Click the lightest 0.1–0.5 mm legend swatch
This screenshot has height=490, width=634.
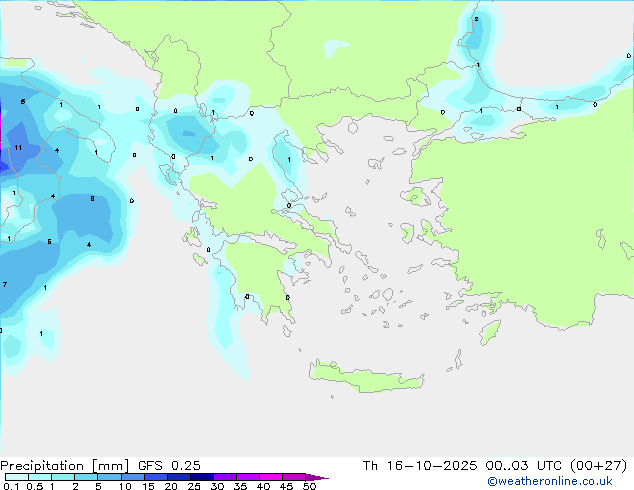tap(17, 477)
